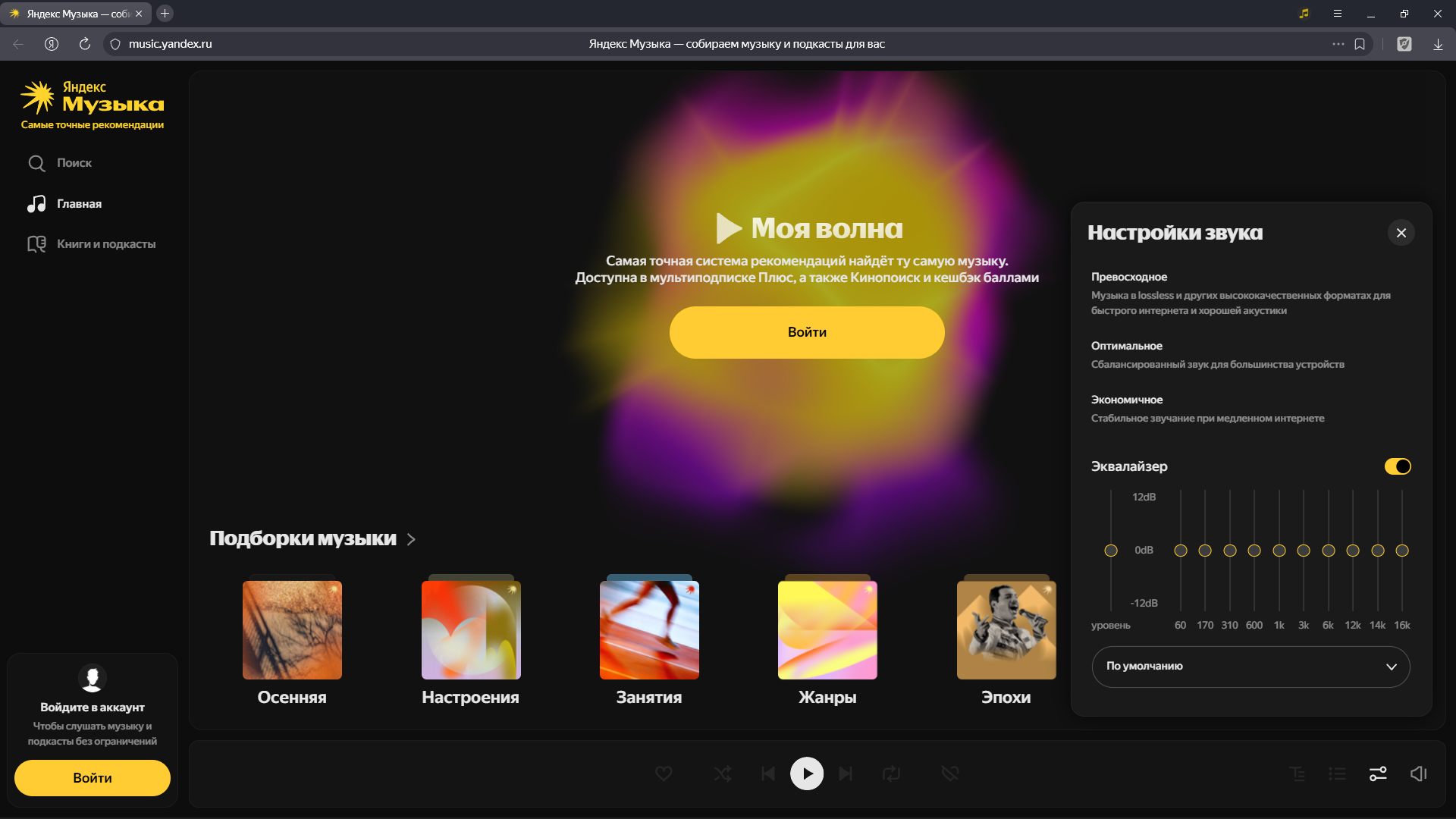Like the current track with heart icon
The width and height of the screenshot is (1456, 819).
tap(664, 773)
